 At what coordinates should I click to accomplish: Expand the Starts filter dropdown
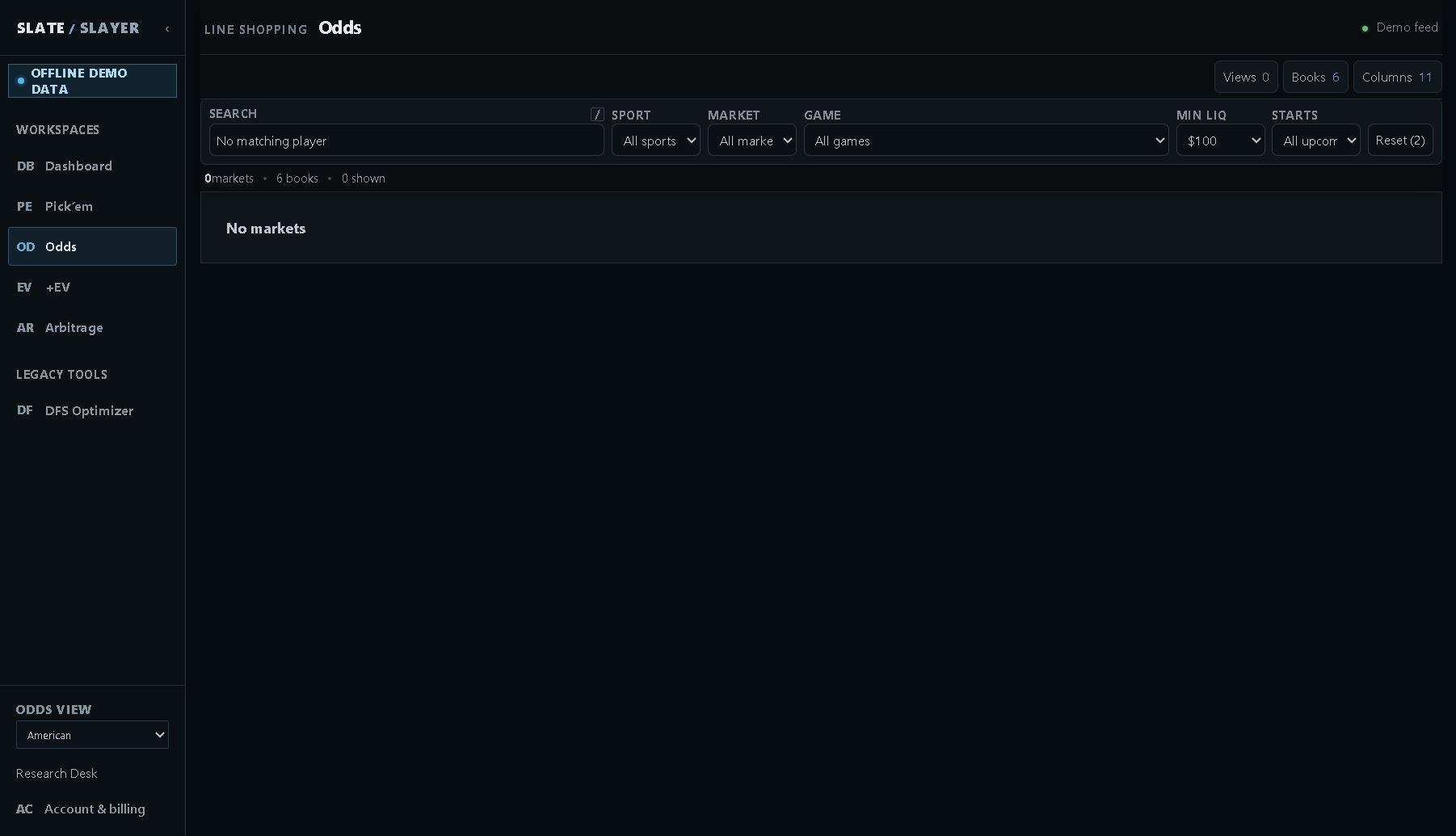pos(1315,140)
